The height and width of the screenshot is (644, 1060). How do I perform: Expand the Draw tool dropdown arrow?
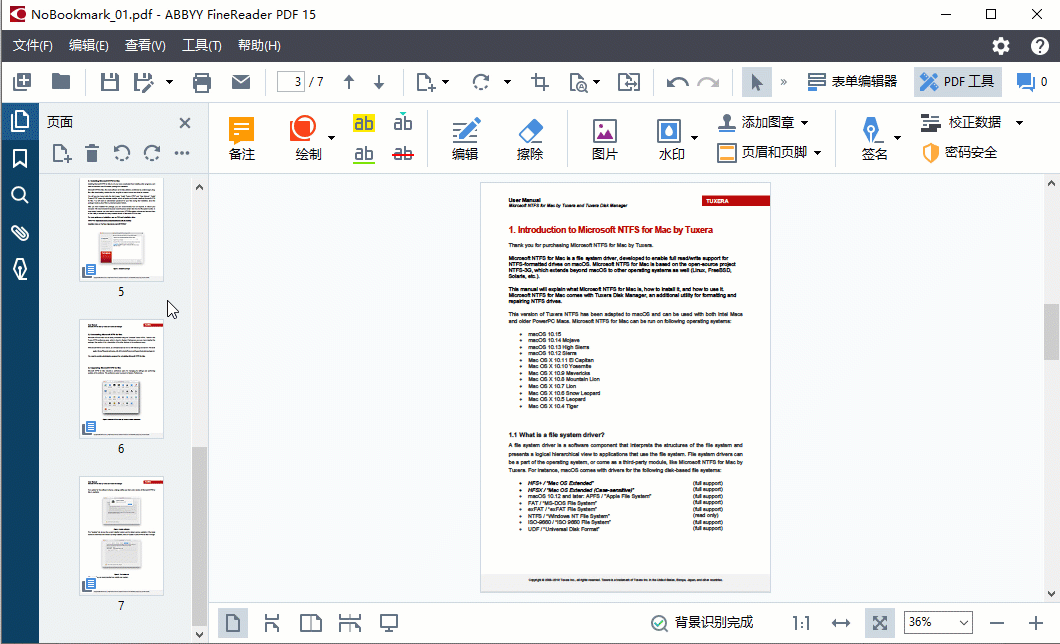point(331,138)
